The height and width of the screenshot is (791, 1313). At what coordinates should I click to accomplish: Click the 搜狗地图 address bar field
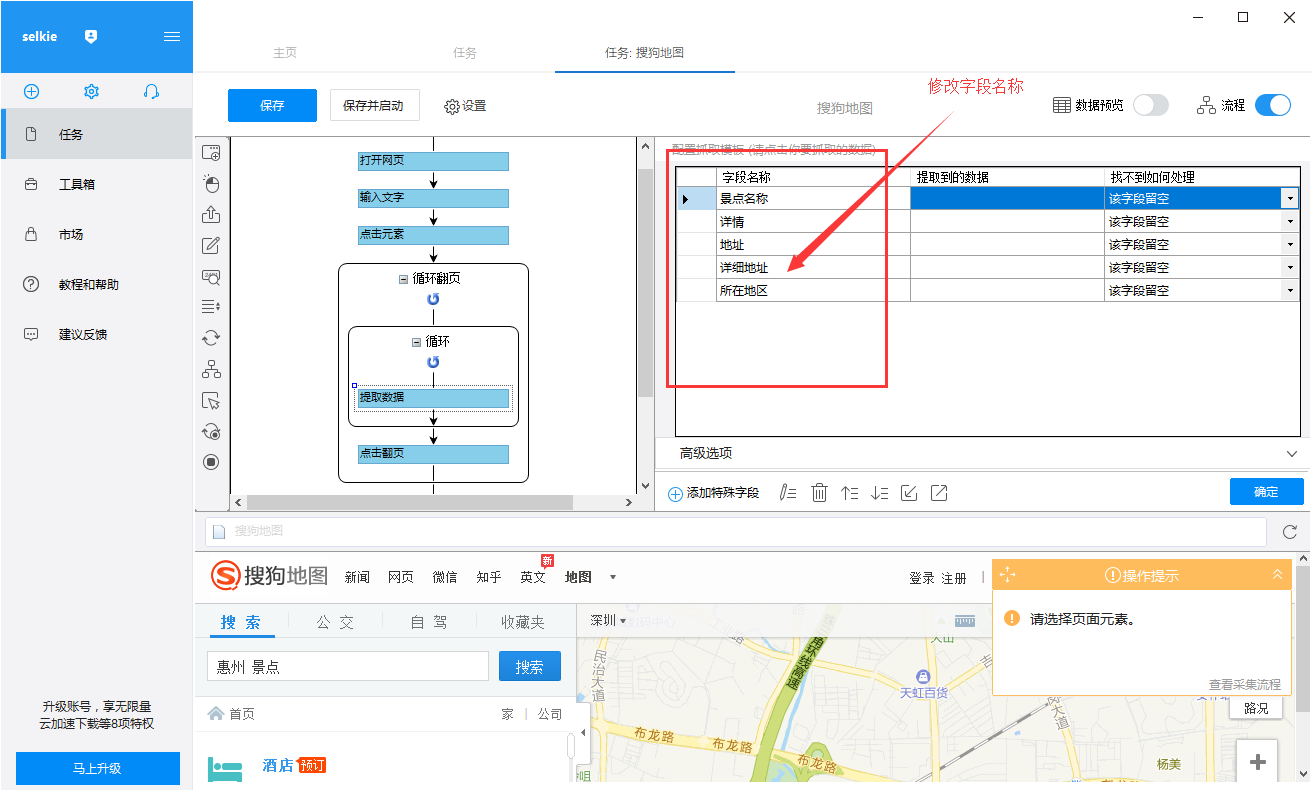click(x=736, y=532)
